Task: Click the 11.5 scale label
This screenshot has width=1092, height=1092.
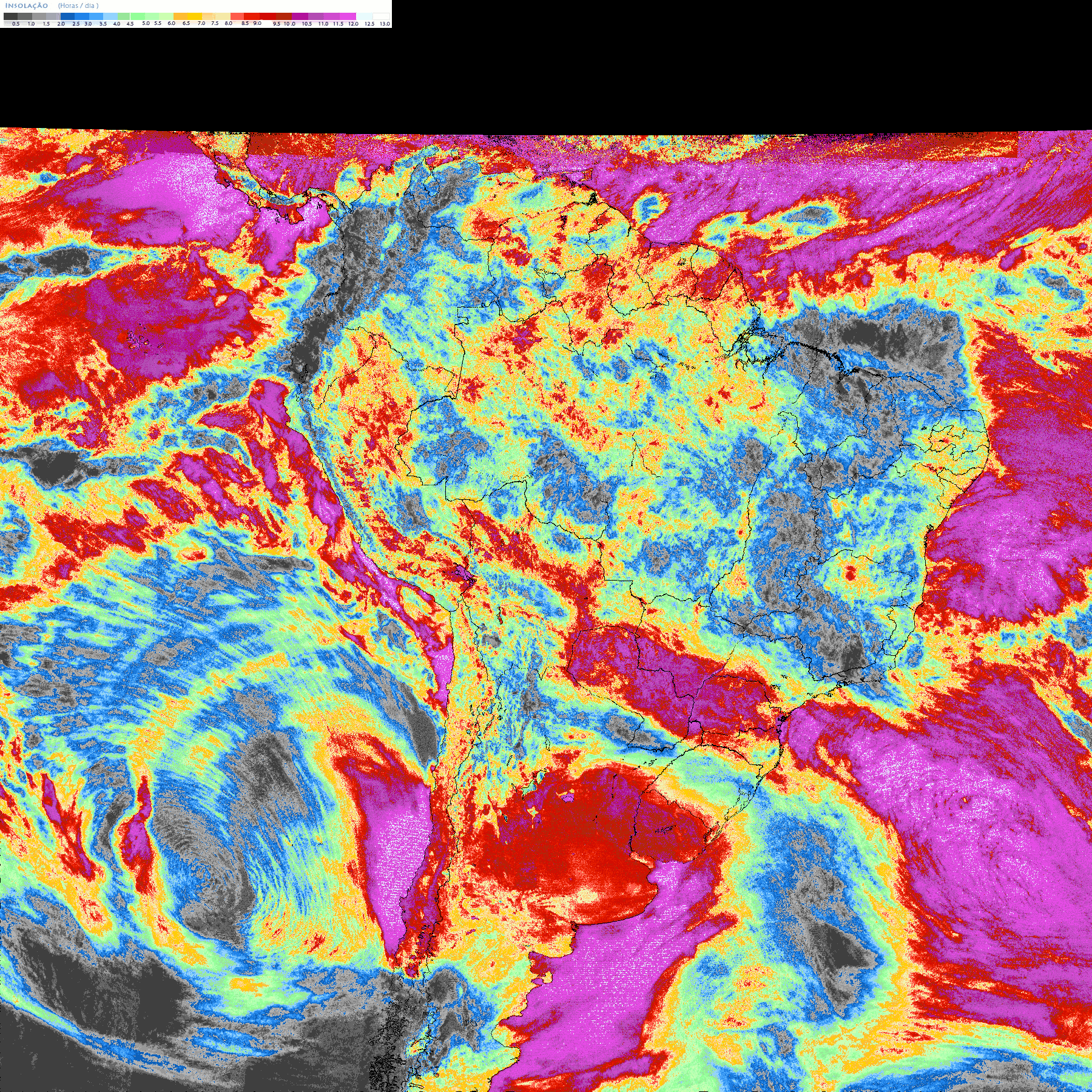Action: [x=338, y=24]
